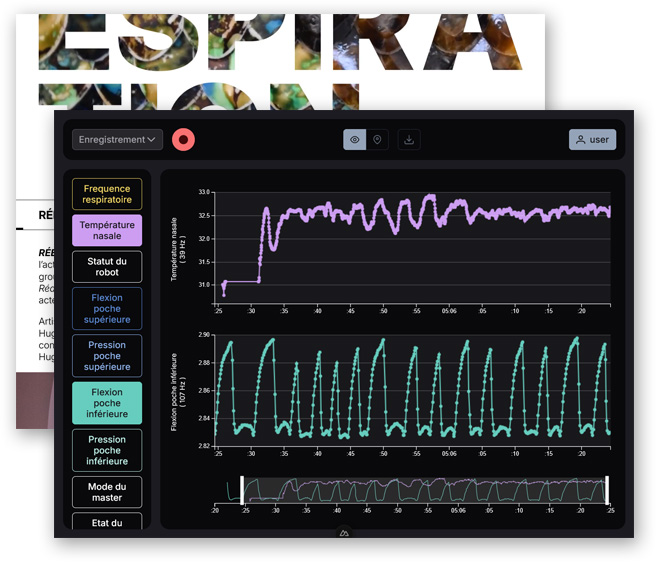Viewport: 656px width, 562px height.
Task: Enable Flexion poche supérieure signal
Action: tap(107, 309)
